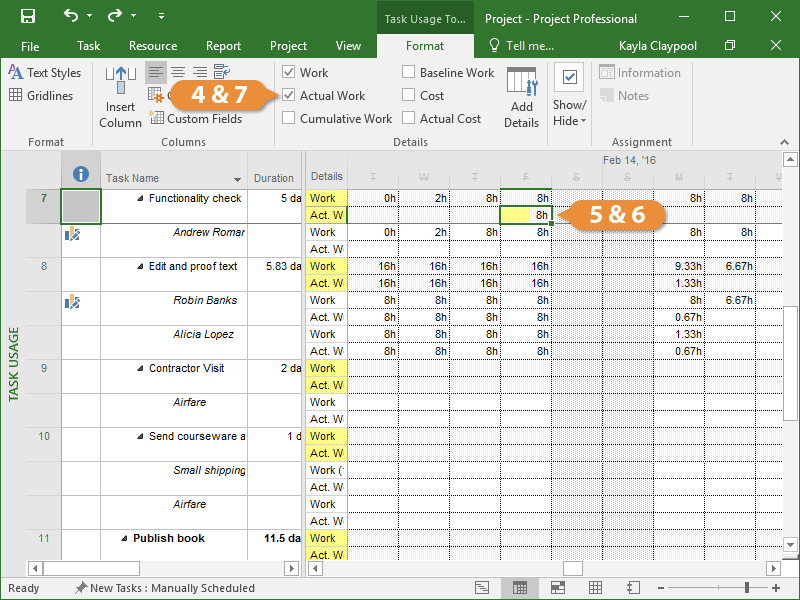Viewport: 800px width, 600px height.
Task: Select Team Planner view icon in status bar
Action: tap(557, 588)
